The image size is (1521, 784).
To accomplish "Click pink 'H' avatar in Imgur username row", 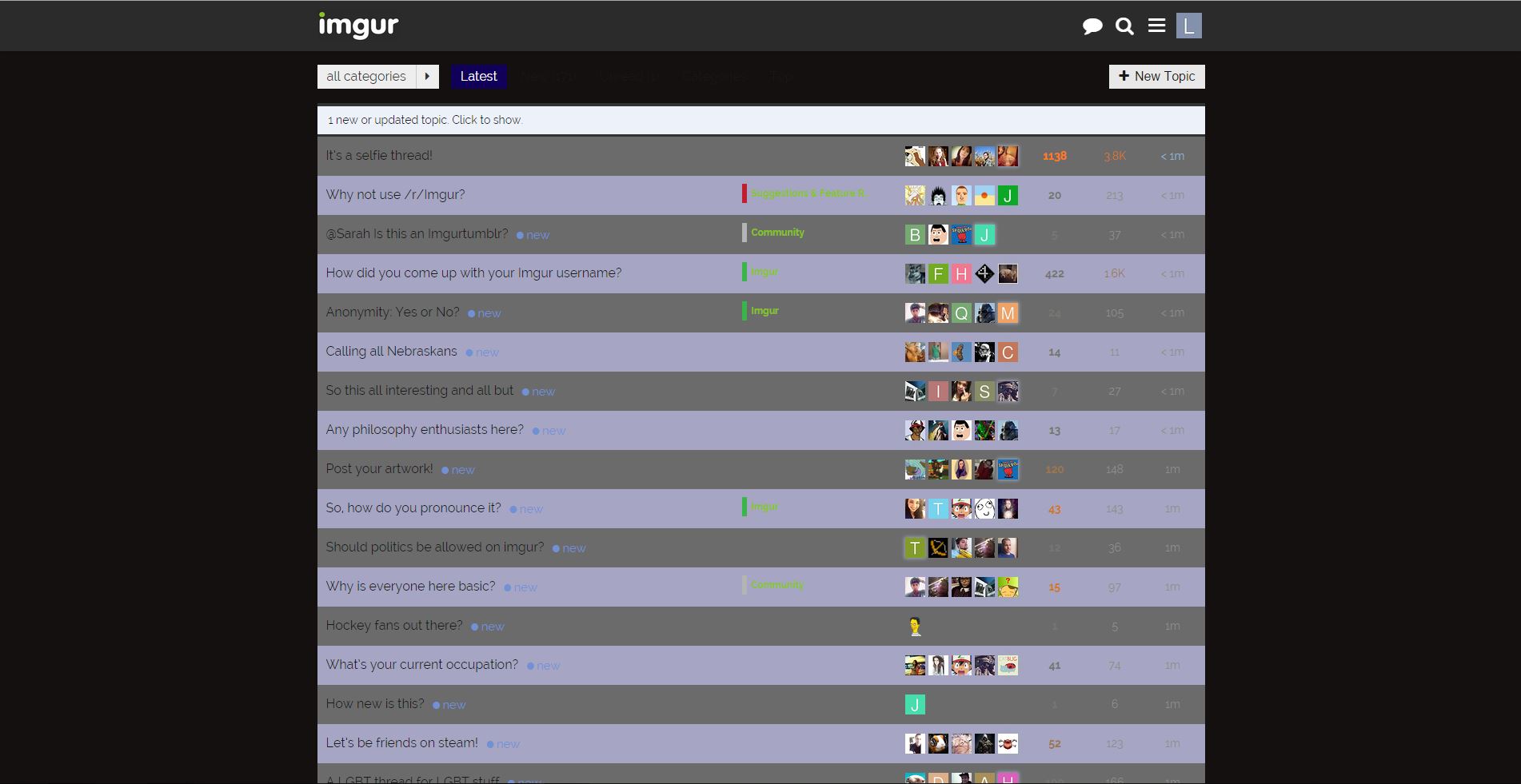I will (961, 273).
